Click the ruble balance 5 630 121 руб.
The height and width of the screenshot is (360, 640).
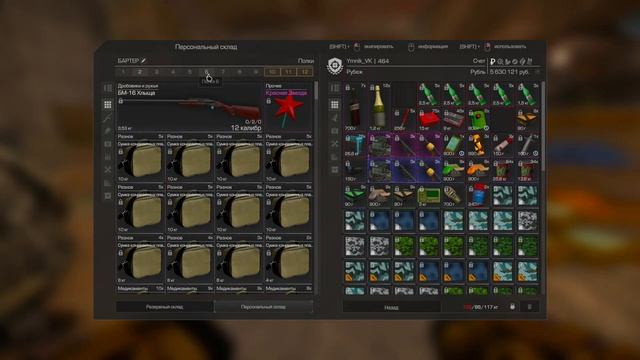click(509, 72)
